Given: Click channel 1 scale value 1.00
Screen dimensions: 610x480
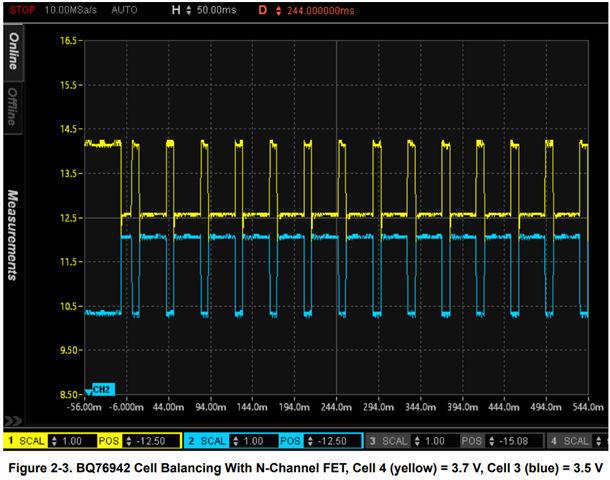Looking at the screenshot, I should click(x=72, y=441).
